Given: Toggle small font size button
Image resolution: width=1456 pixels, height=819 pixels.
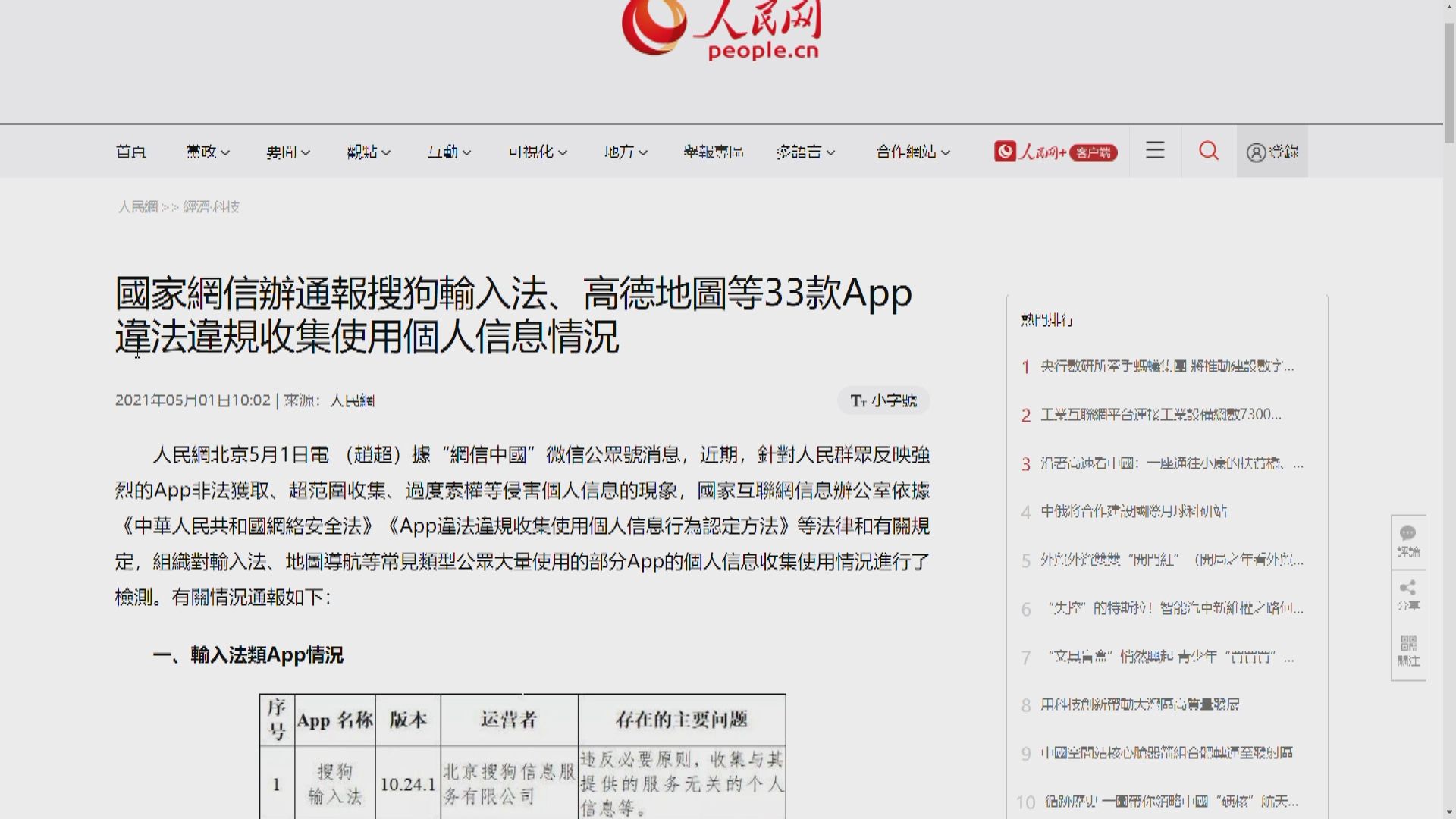Looking at the screenshot, I should (x=883, y=400).
